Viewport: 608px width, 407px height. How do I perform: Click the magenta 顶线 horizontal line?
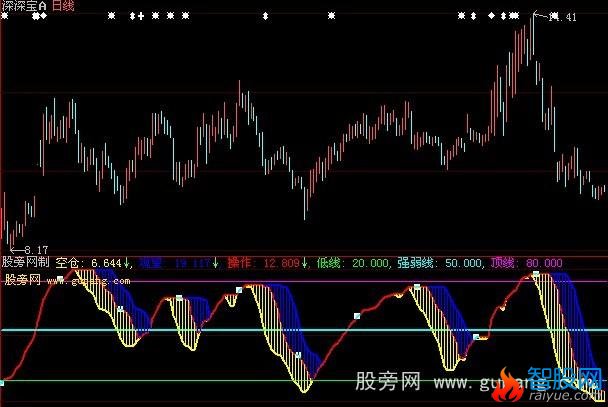click(x=304, y=282)
